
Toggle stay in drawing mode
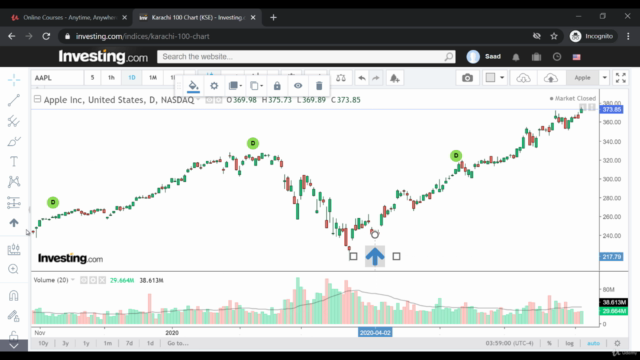(14, 316)
